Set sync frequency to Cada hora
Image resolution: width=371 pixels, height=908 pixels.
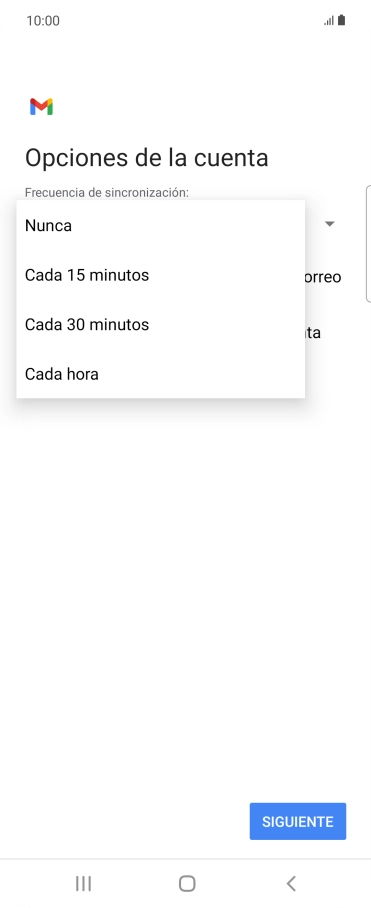160,374
